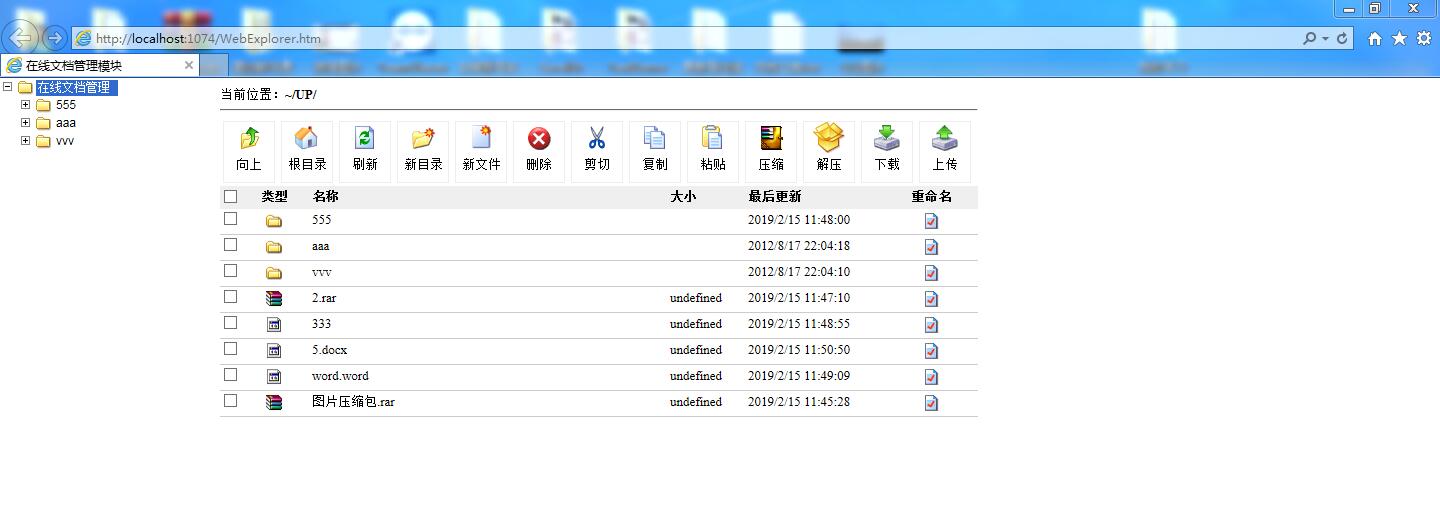The width and height of the screenshot is (1440, 524).
Task: Check the box for folder vvv
Action: (231, 271)
